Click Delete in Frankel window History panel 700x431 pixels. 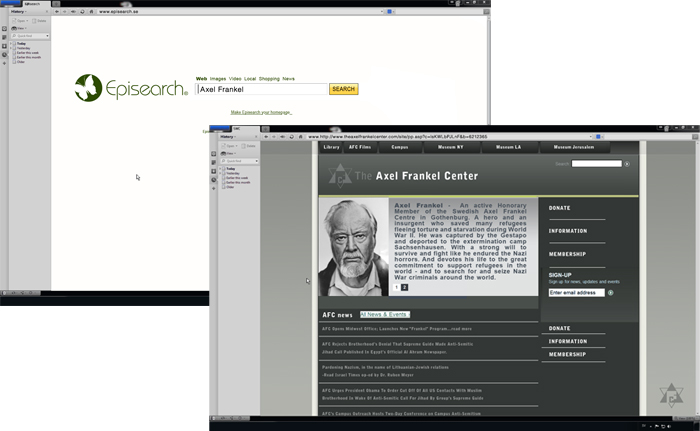point(248,146)
